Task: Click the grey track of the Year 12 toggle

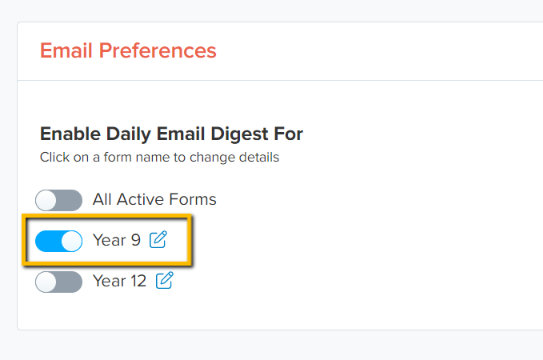Action: (69, 282)
